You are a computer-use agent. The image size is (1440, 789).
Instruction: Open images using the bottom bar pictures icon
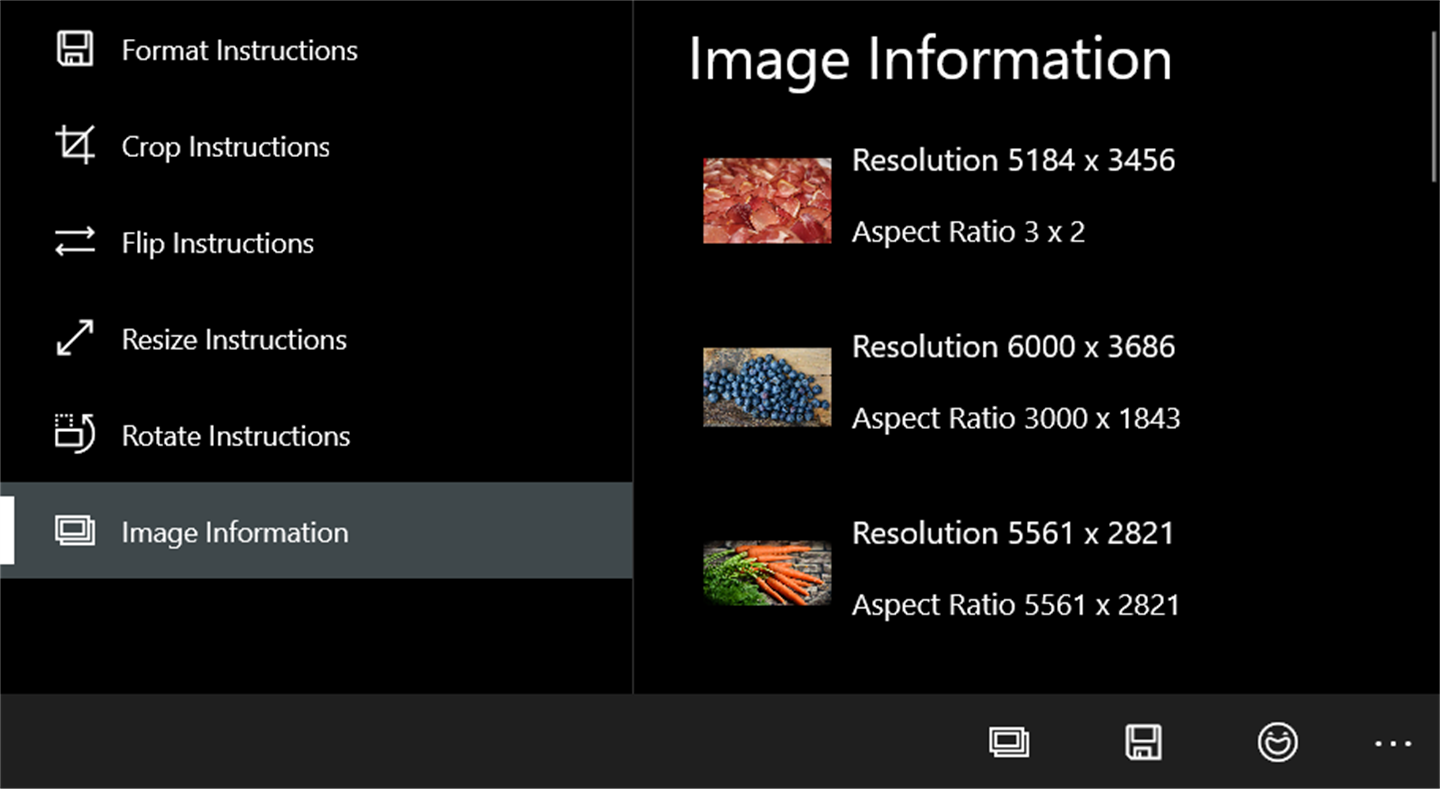pyautogui.click(x=1009, y=742)
